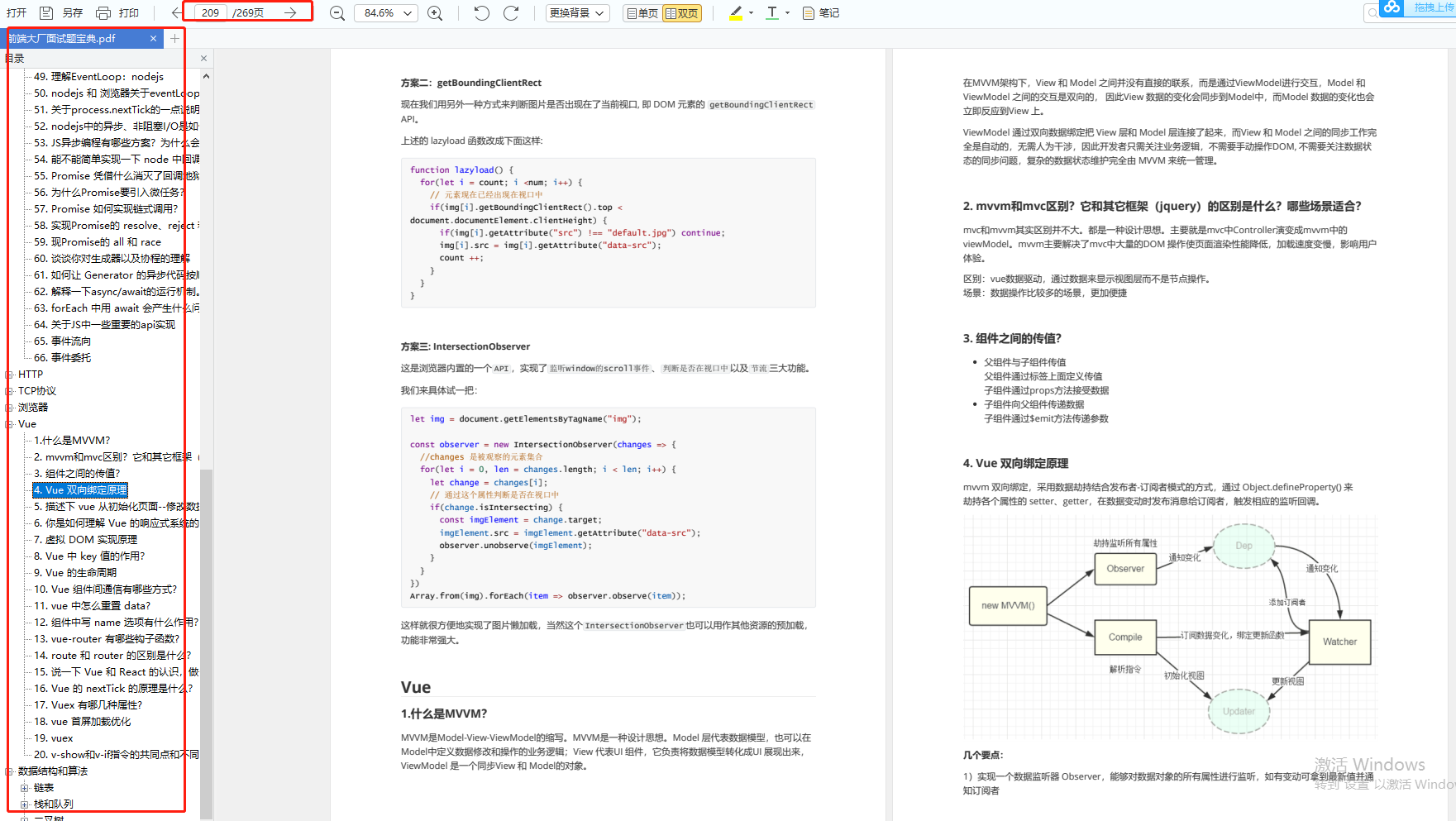Viewport: 1456px width, 821px height.
Task: Close the 目录 outline panel
Action: click(x=203, y=59)
